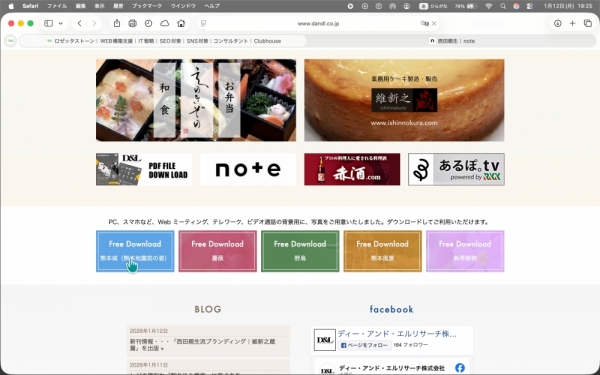This screenshot has width=600, height=375.
Task: Click the round Facebook logo icon
Action: coord(460,368)
